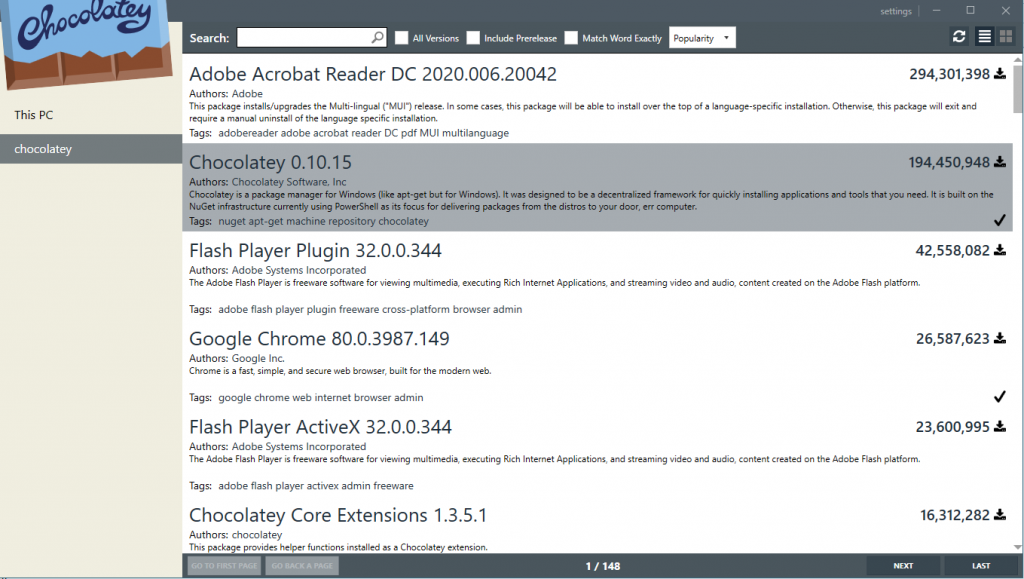The width and height of the screenshot is (1024, 579).
Task: Jump to the LAST page
Action: tap(981, 566)
